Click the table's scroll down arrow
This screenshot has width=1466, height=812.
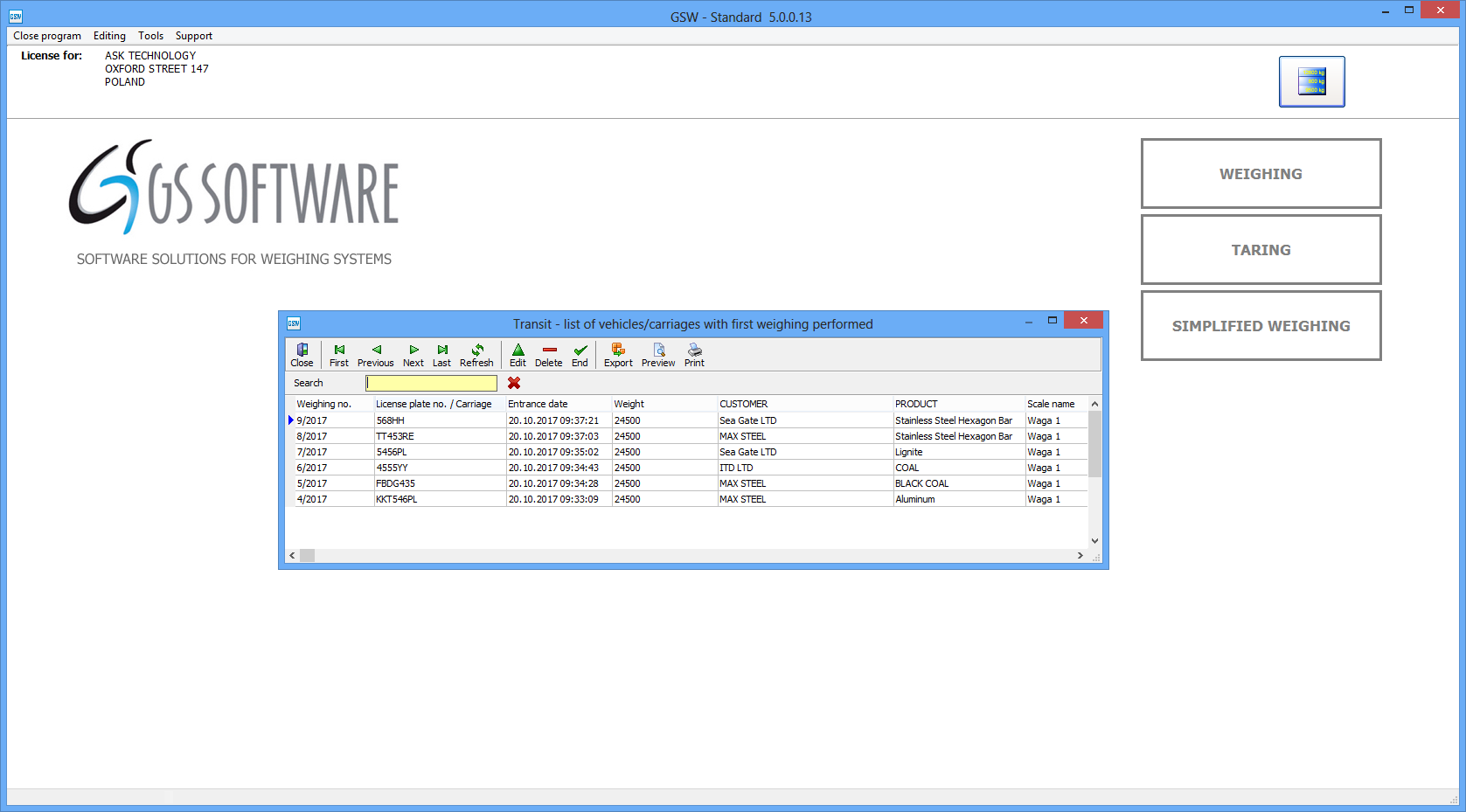[x=1094, y=541]
